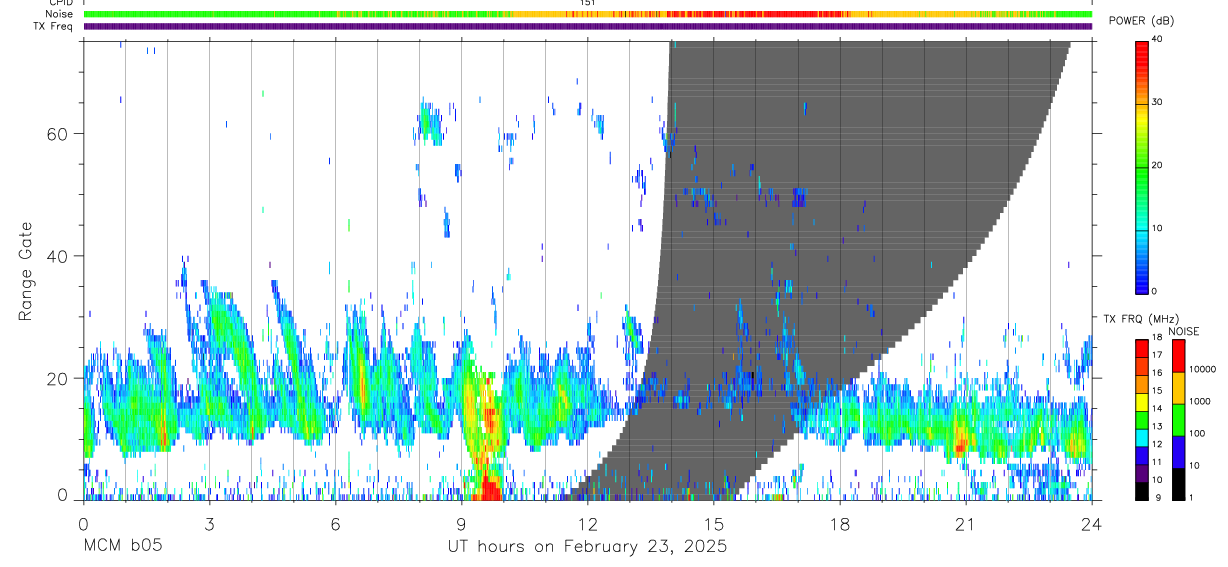Click the yellow segment of TX FRQ color bar
Image resolution: width=1228 pixels, height=567 pixels.
[1142, 400]
